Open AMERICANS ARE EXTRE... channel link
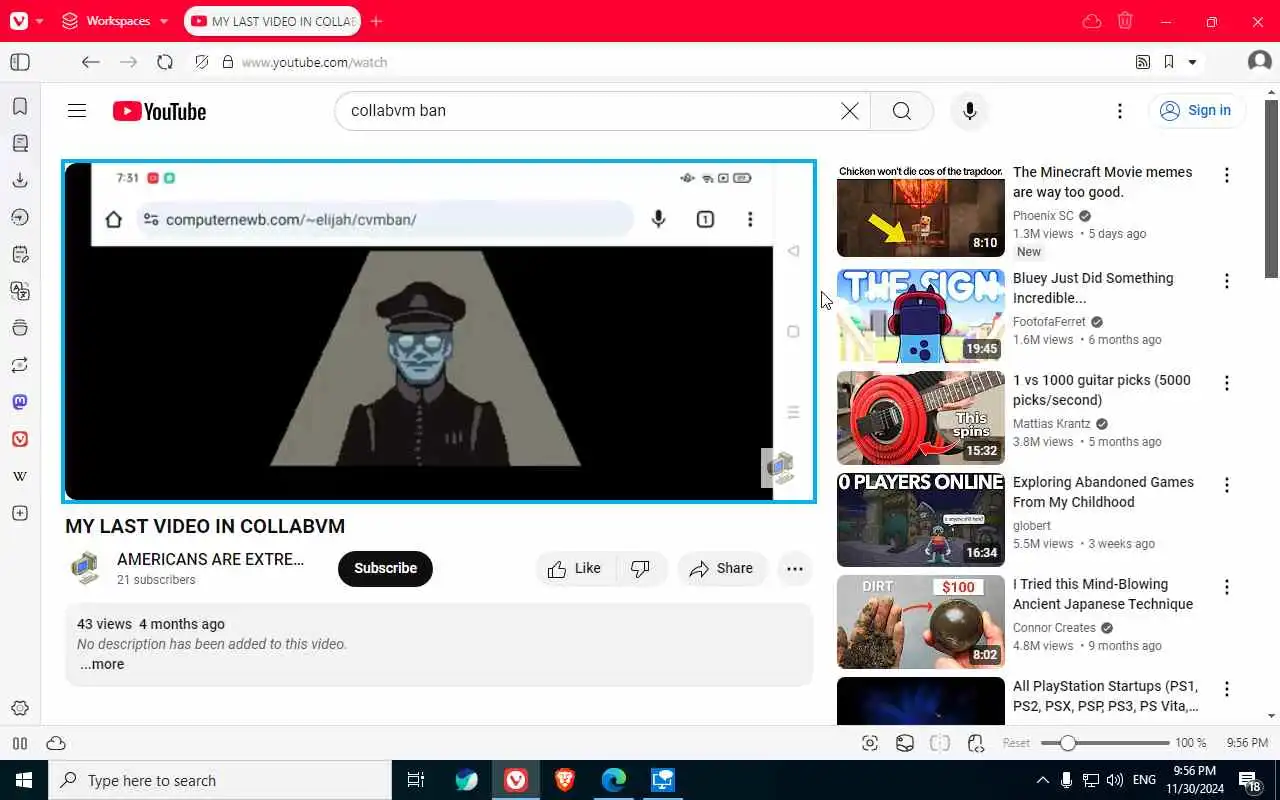This screenshot has width=1280, height=800. click(210, 559)
